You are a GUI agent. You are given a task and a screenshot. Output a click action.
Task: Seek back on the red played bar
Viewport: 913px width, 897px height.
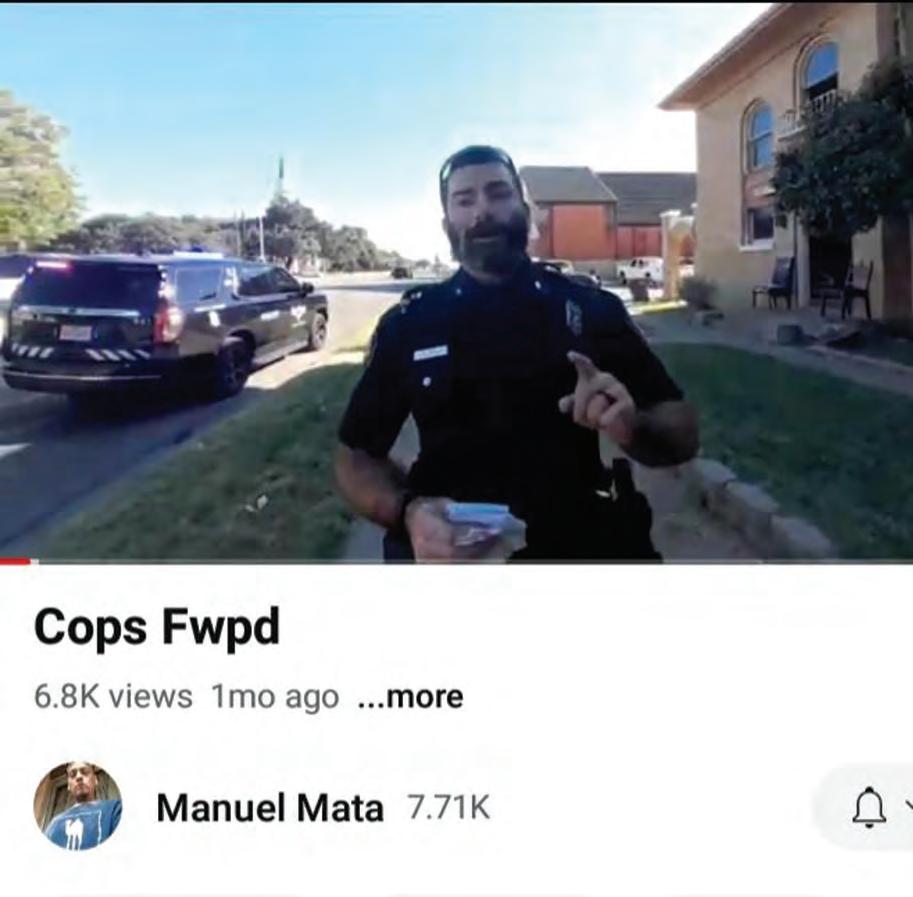click(15, 562)
